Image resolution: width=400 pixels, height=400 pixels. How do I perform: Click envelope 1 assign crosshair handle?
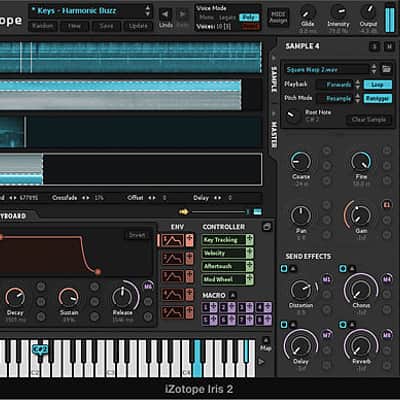[190, 241]
